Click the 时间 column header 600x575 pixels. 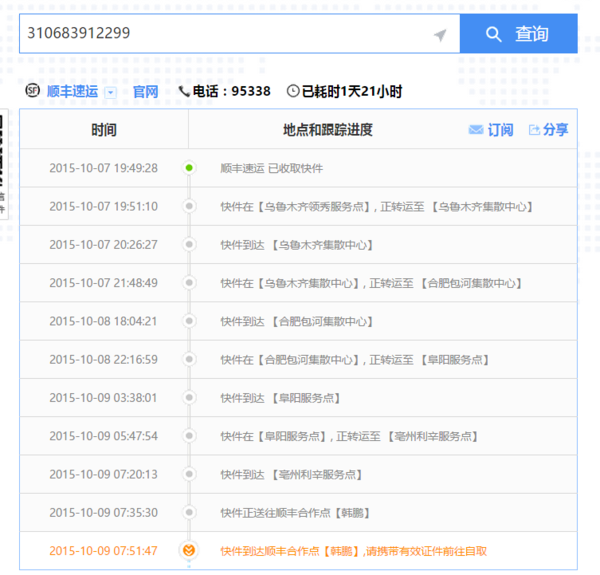(x=104, y=130)
